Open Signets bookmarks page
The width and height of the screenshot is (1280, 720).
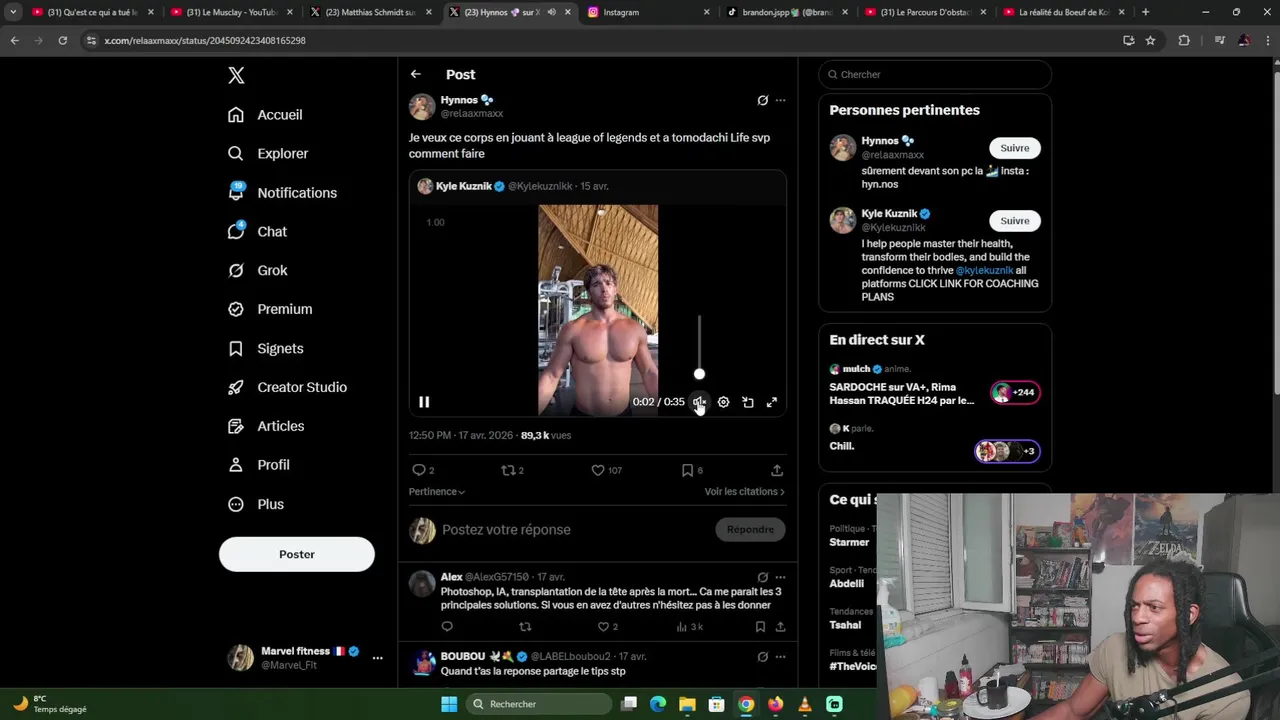[265, 349]
